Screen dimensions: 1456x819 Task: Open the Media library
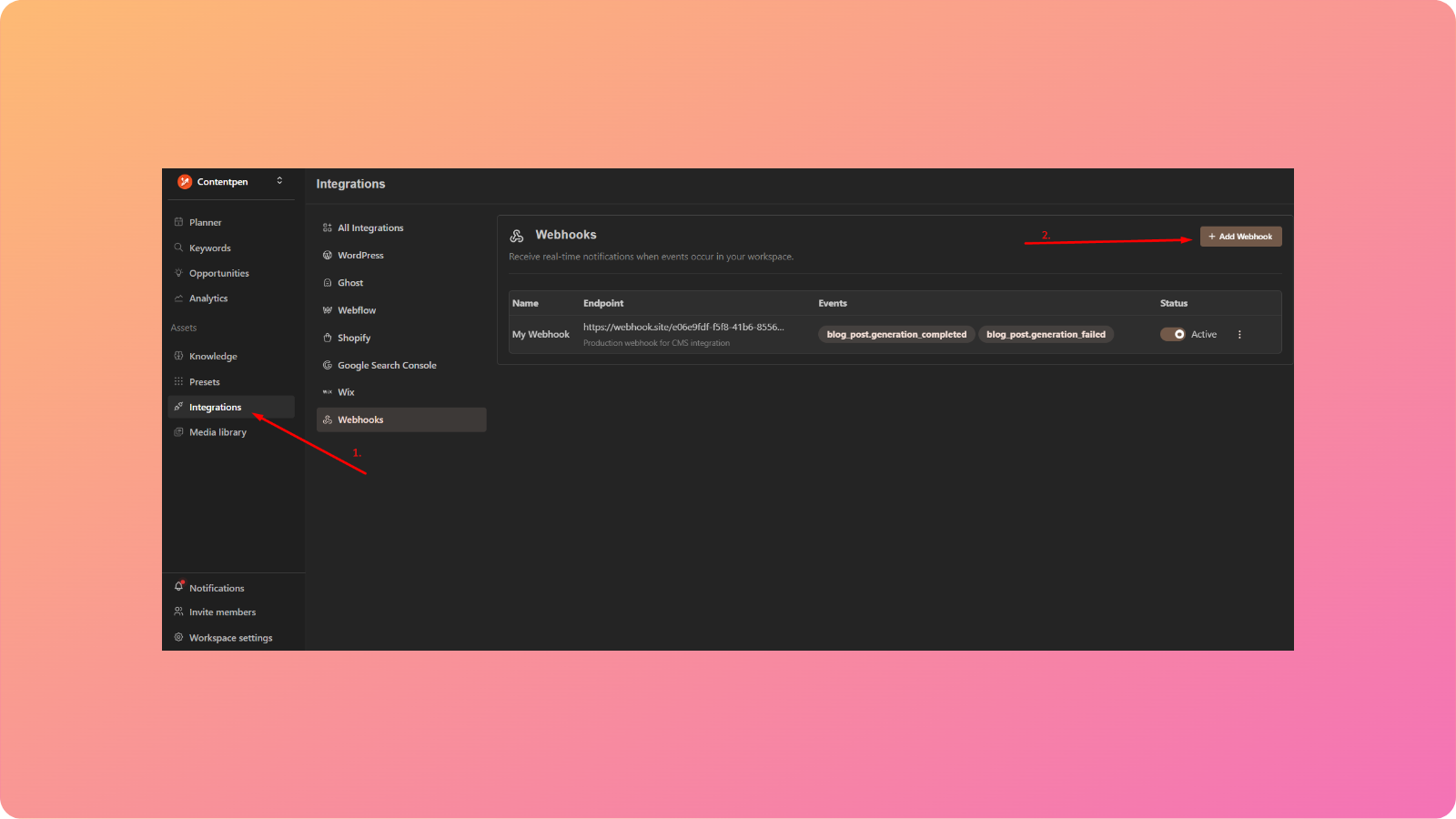click(218, 431)
